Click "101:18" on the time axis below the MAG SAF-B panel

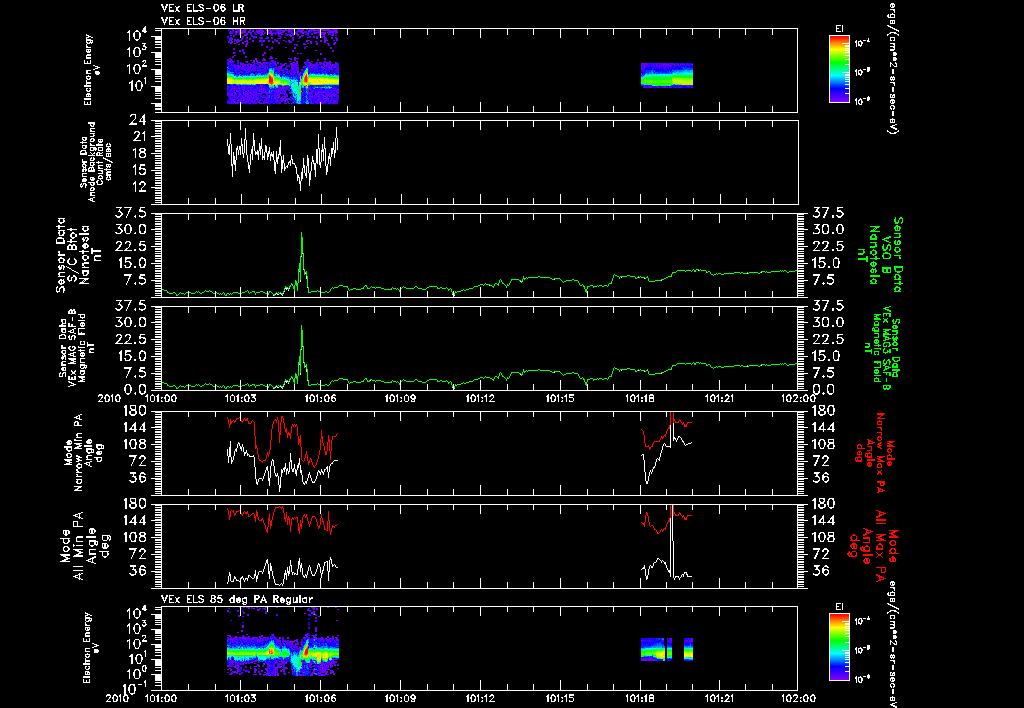point(640,398)
